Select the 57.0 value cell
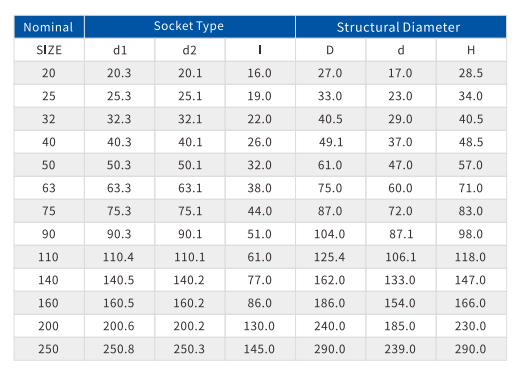The height and width of the screenshot is (369, 518). pos(471,165)
